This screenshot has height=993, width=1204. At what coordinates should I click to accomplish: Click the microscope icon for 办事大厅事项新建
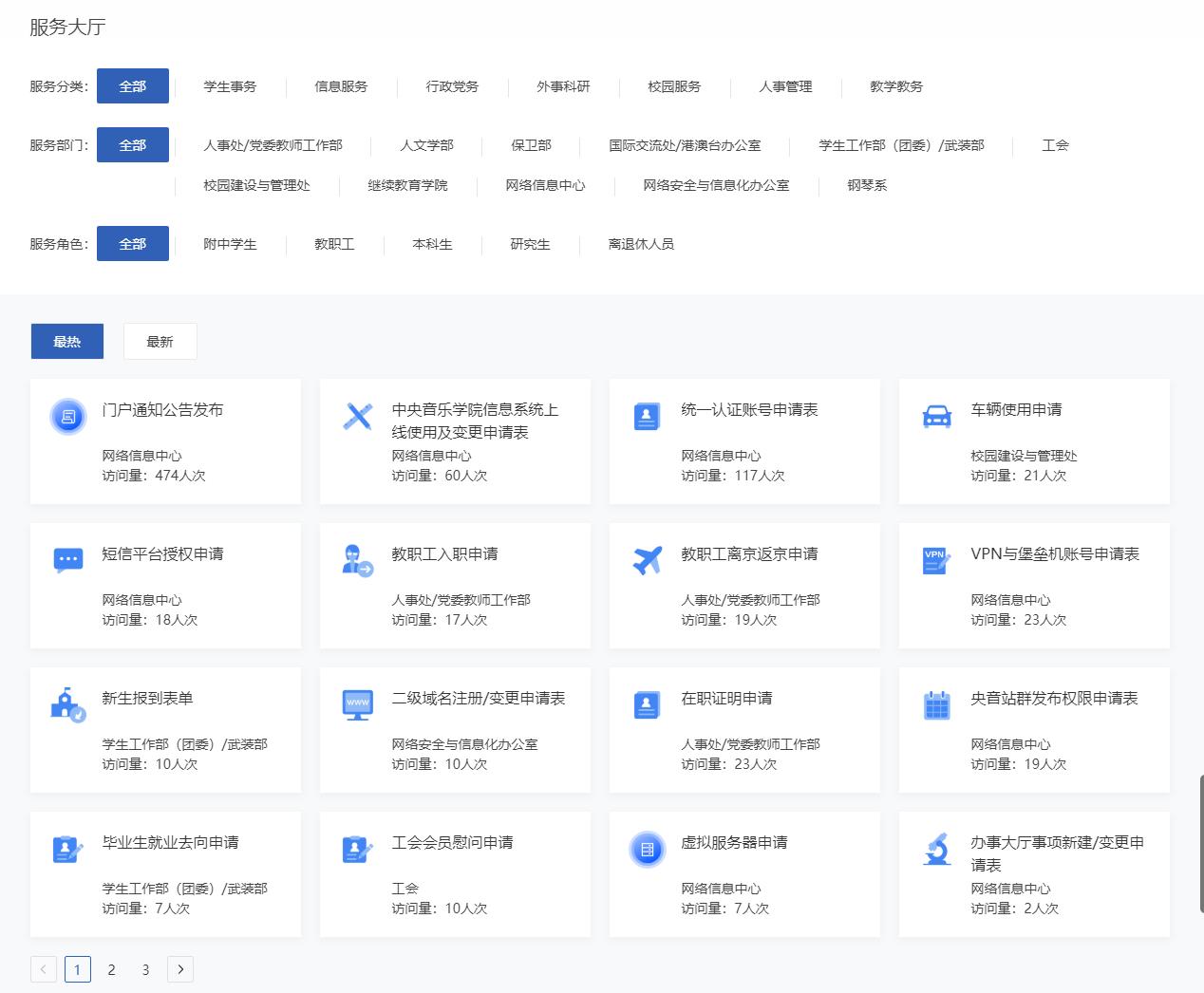tap(936, 849)
